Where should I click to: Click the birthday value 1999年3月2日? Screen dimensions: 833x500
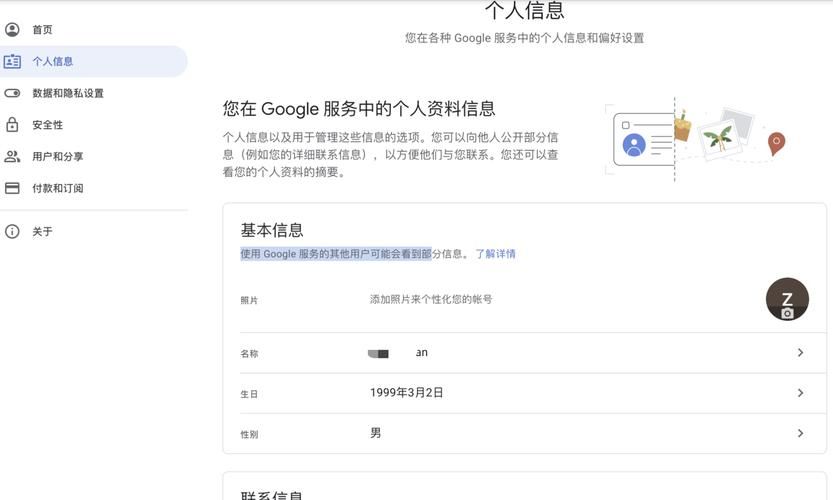pyautogui.click(x=406, y=393)
